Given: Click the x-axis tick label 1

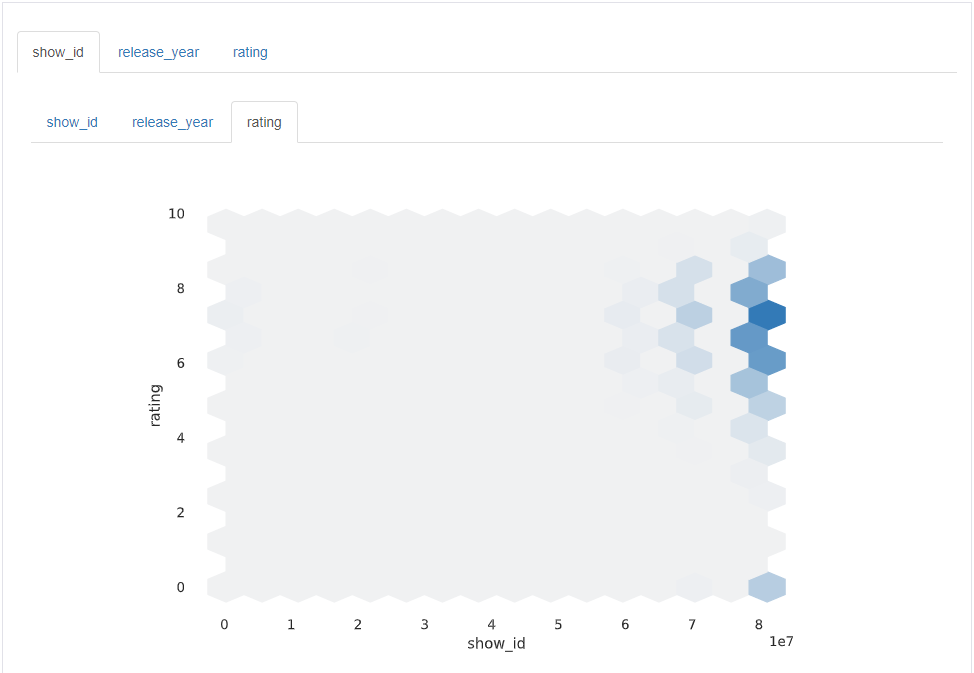Looking at the screenshot, I should coord(291,624).
